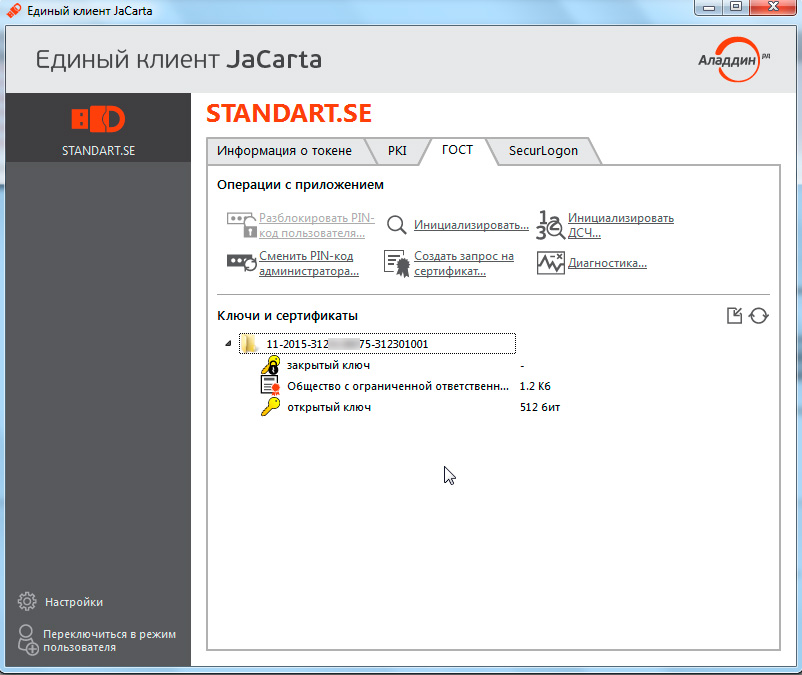The height and width of the screenshot is (675, 802).
Task: Select the 11-2015-312...75-312301001 container row
Action: point(377,344)
